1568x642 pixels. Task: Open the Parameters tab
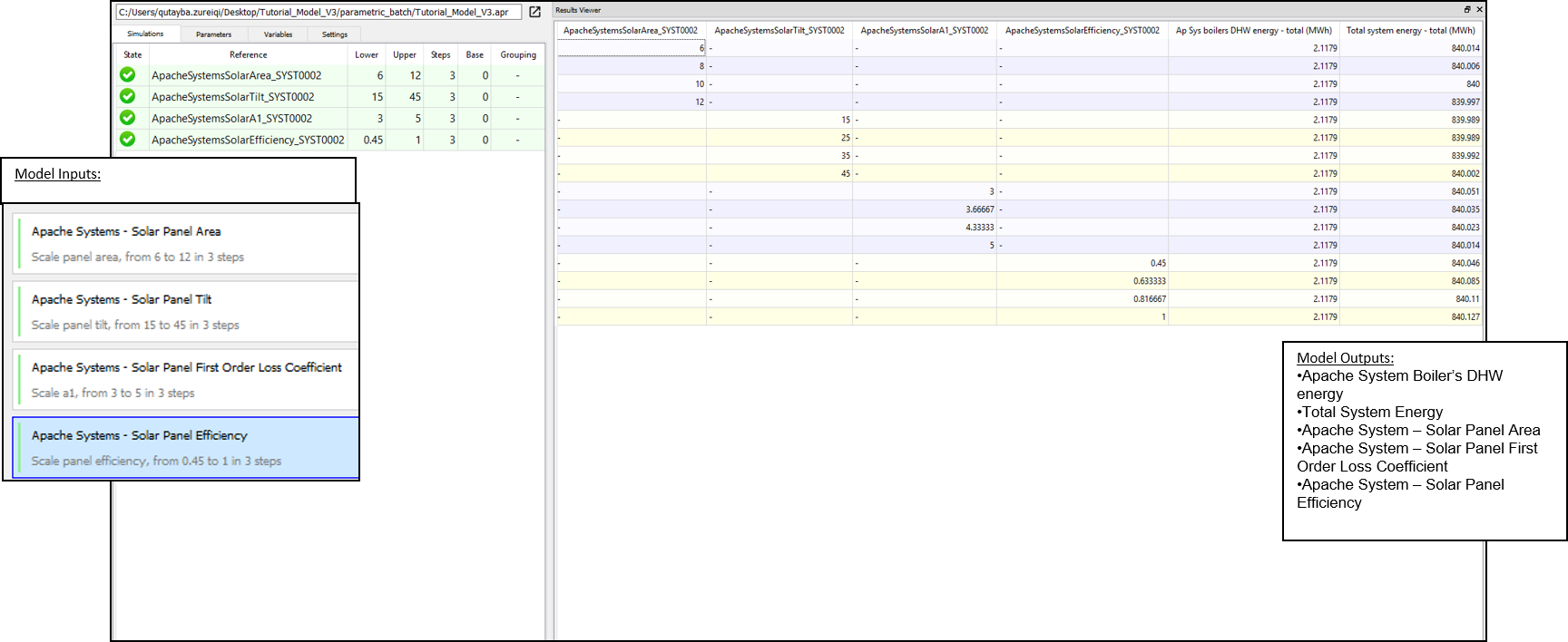pyautogui.click(x=213, y=34)
